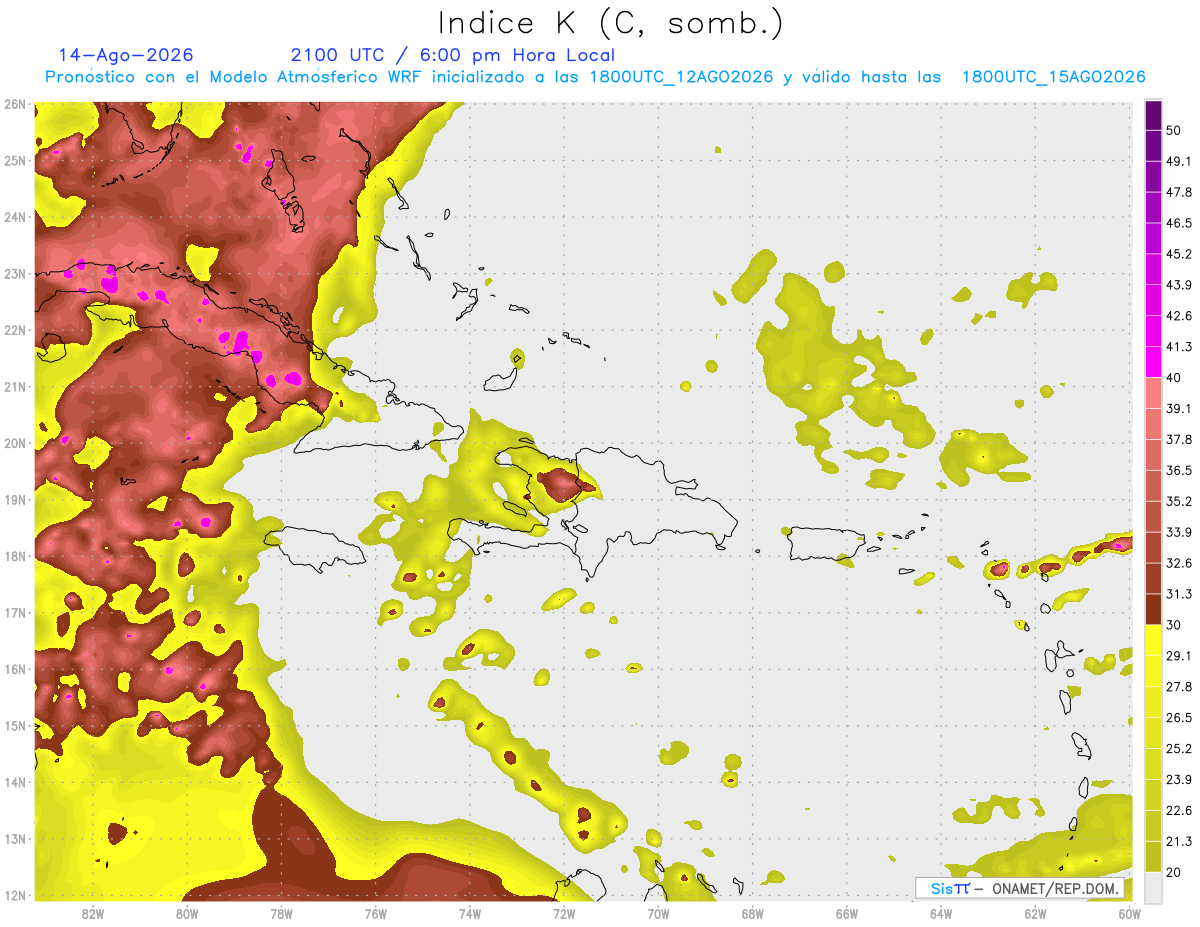The width and height of the screenshot is (1200, 927).
Task: Click longitude label 74W
Action: (470, 913)
